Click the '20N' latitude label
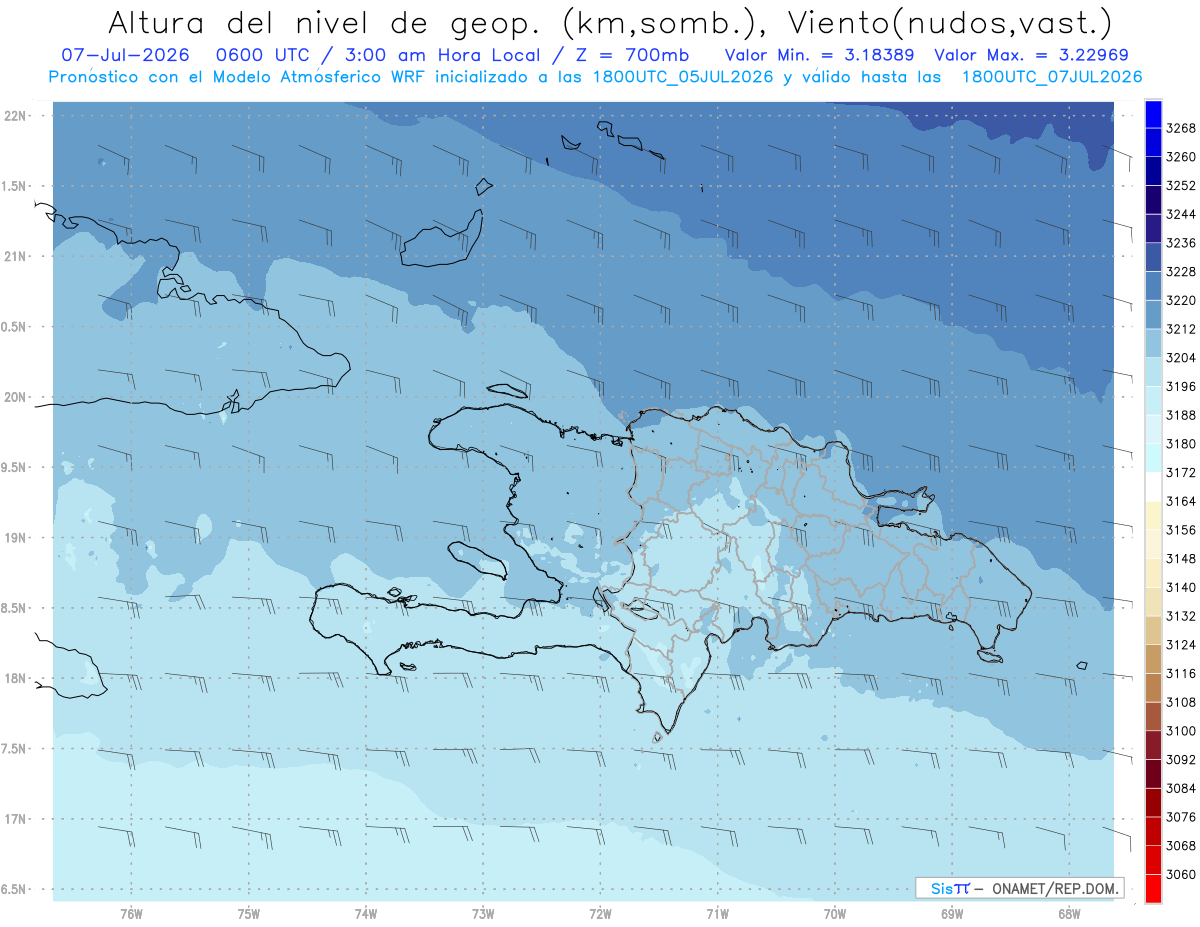The width and height of the screenshot is (1200, 927). click(15, 397)
